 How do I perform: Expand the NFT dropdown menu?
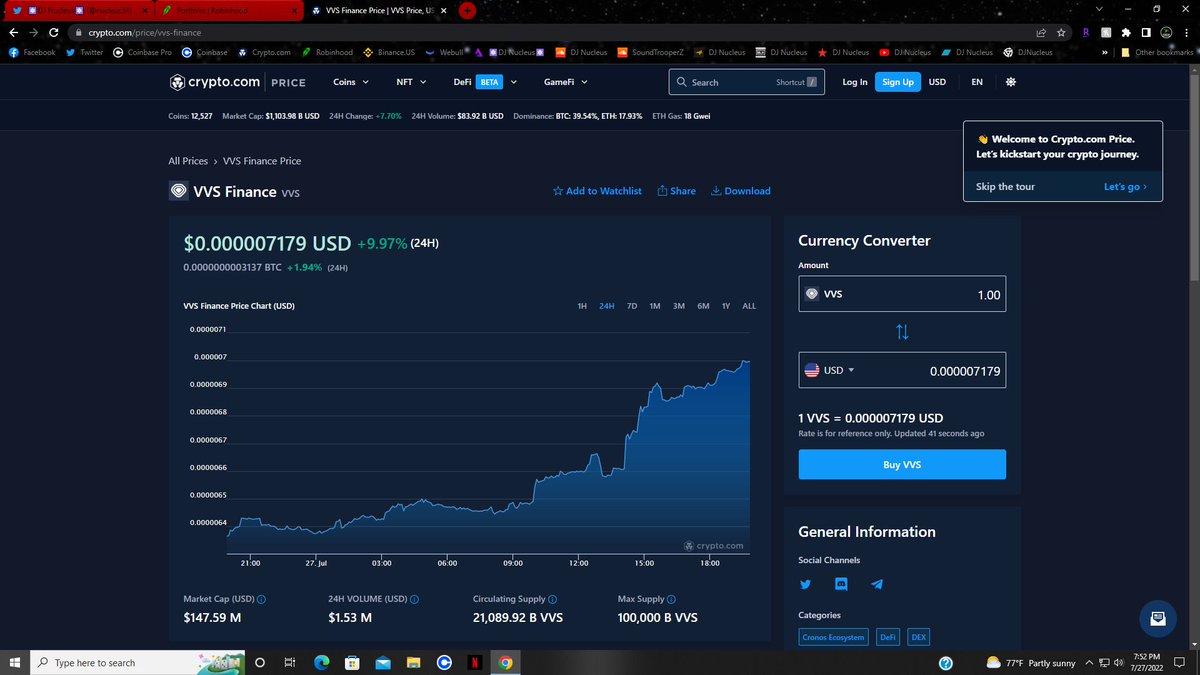click(x=411, y=82)
